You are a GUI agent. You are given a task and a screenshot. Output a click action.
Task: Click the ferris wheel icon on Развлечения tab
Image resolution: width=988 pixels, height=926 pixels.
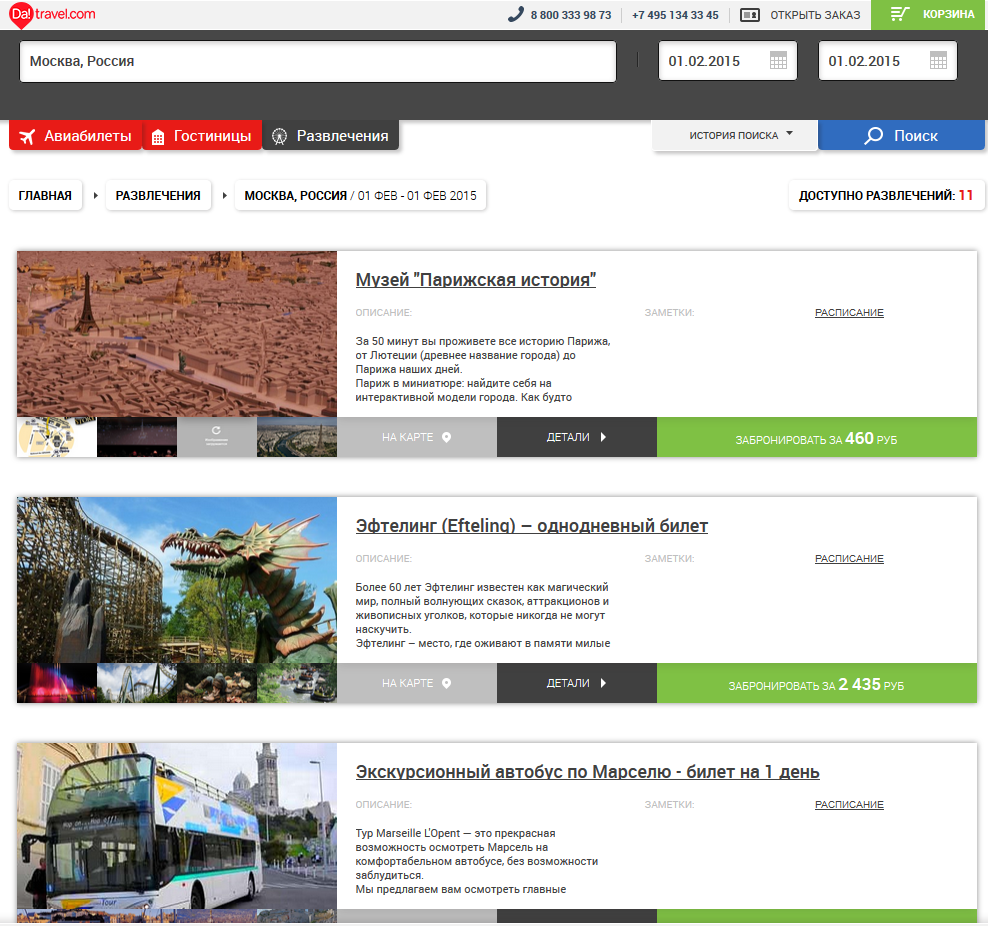click(x=279, y=136)
